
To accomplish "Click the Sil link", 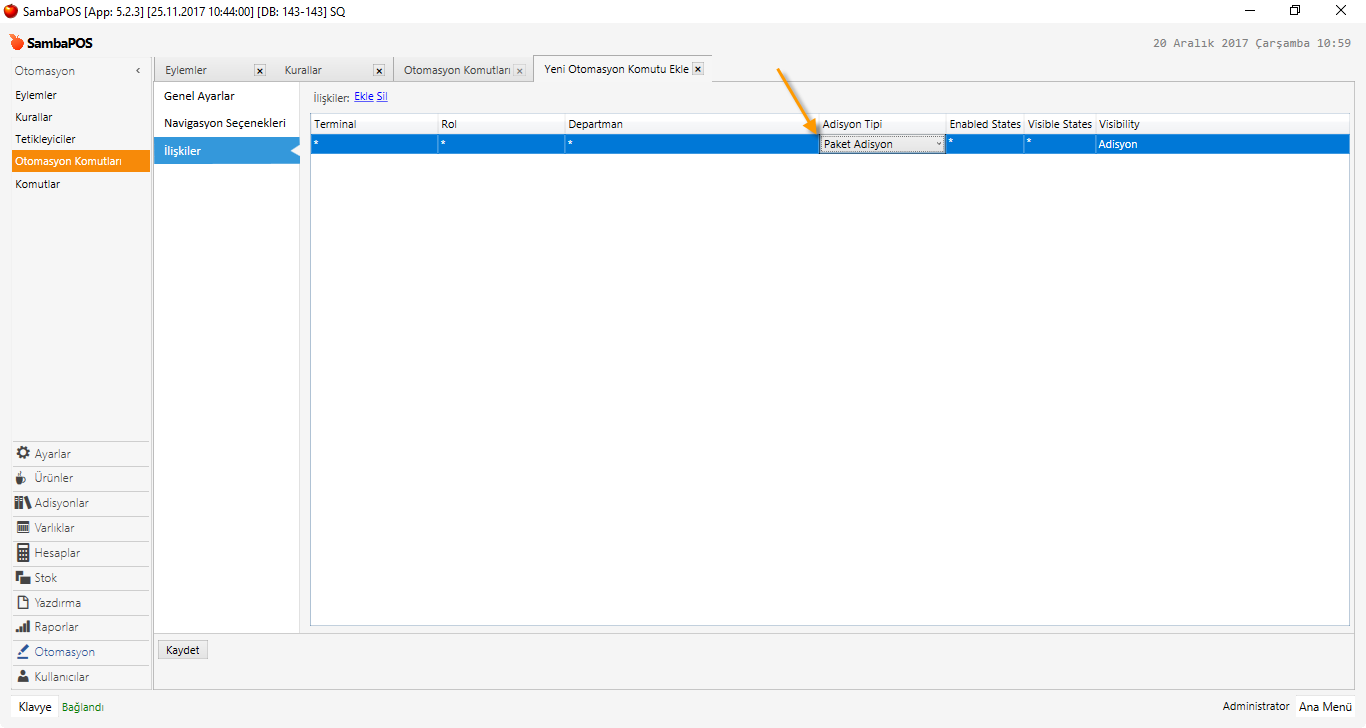I will click(x=382, y=97).
